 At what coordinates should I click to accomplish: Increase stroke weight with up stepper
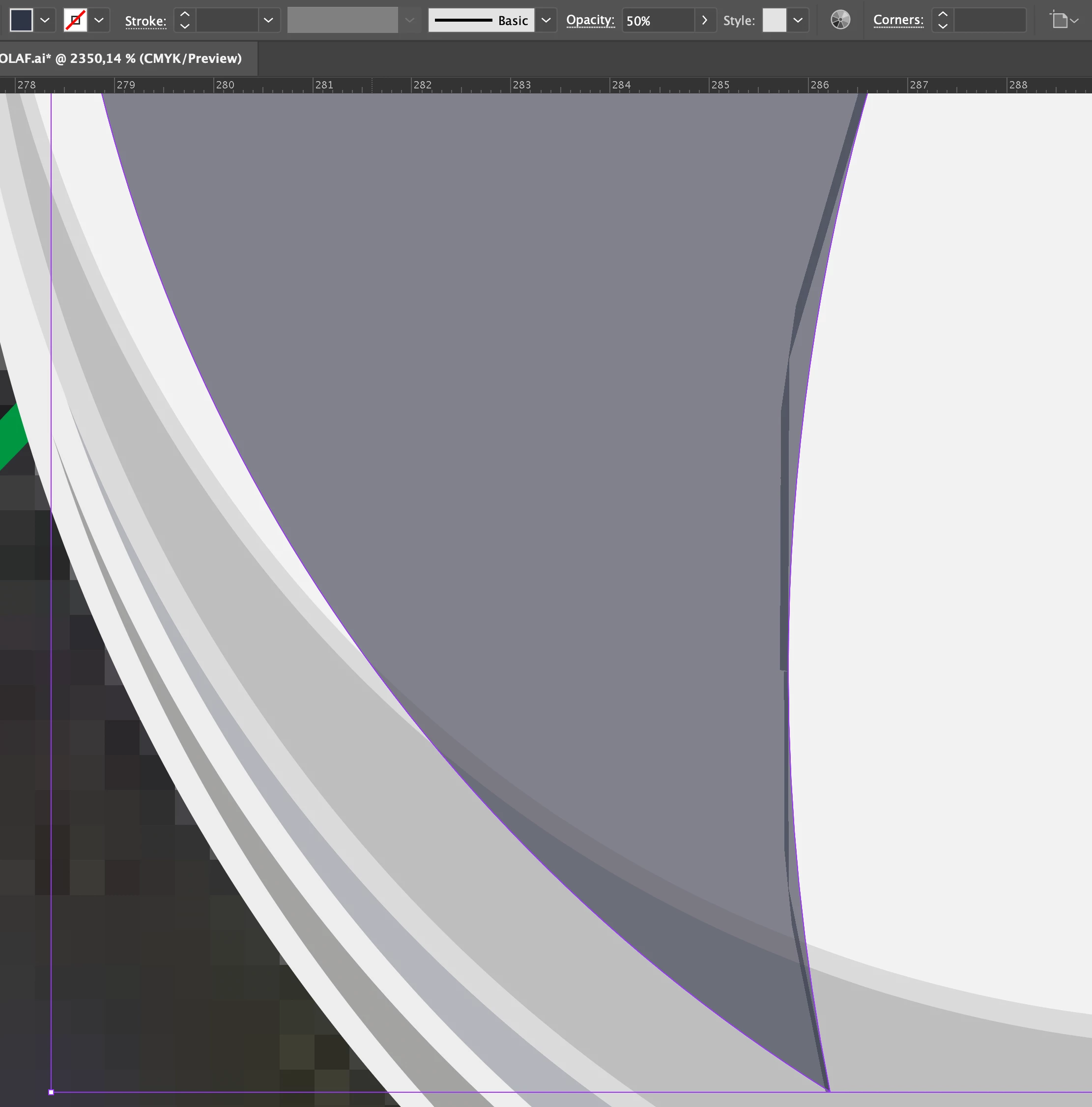[184, 14]
